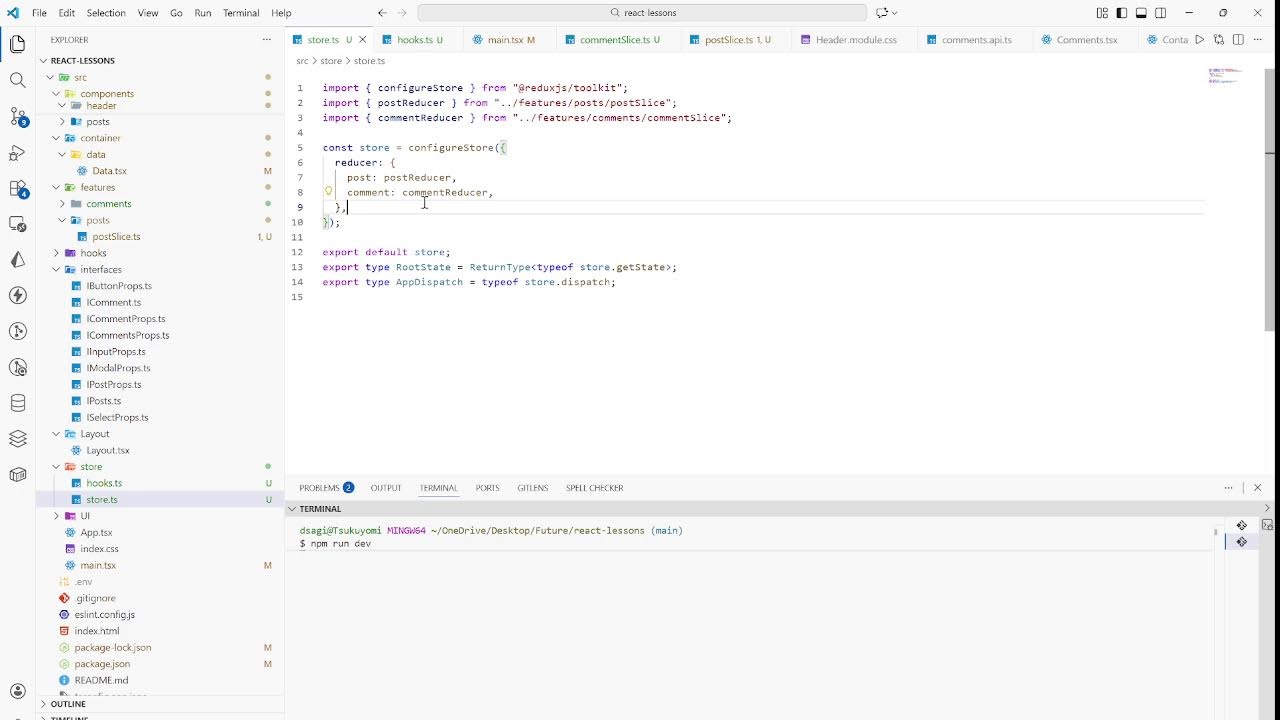Open the database icon in activity bar
1280x720 pixels.
point(17,403)
